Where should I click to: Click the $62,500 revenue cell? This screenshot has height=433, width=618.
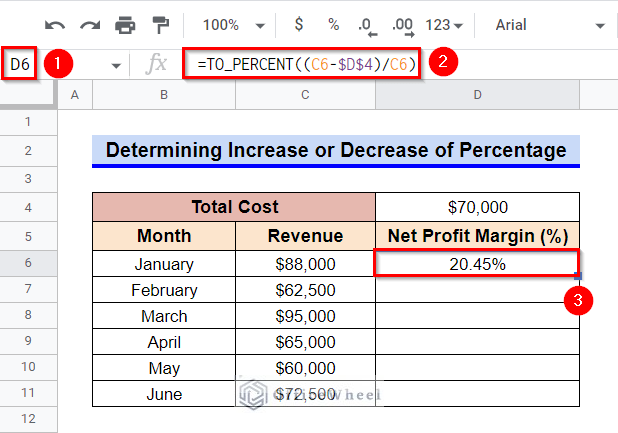click(x=305, y=290)
